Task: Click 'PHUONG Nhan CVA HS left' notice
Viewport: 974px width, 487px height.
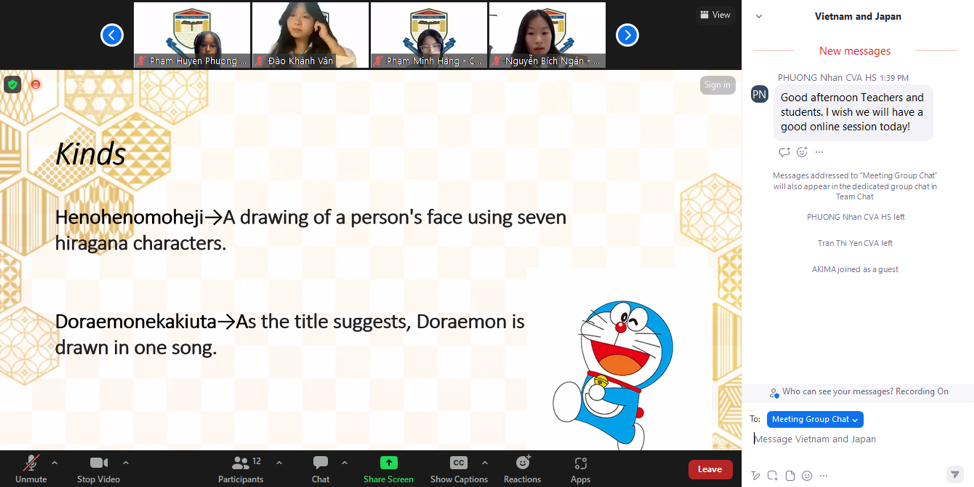Action: pyautogui.click(x=855, y=217)
